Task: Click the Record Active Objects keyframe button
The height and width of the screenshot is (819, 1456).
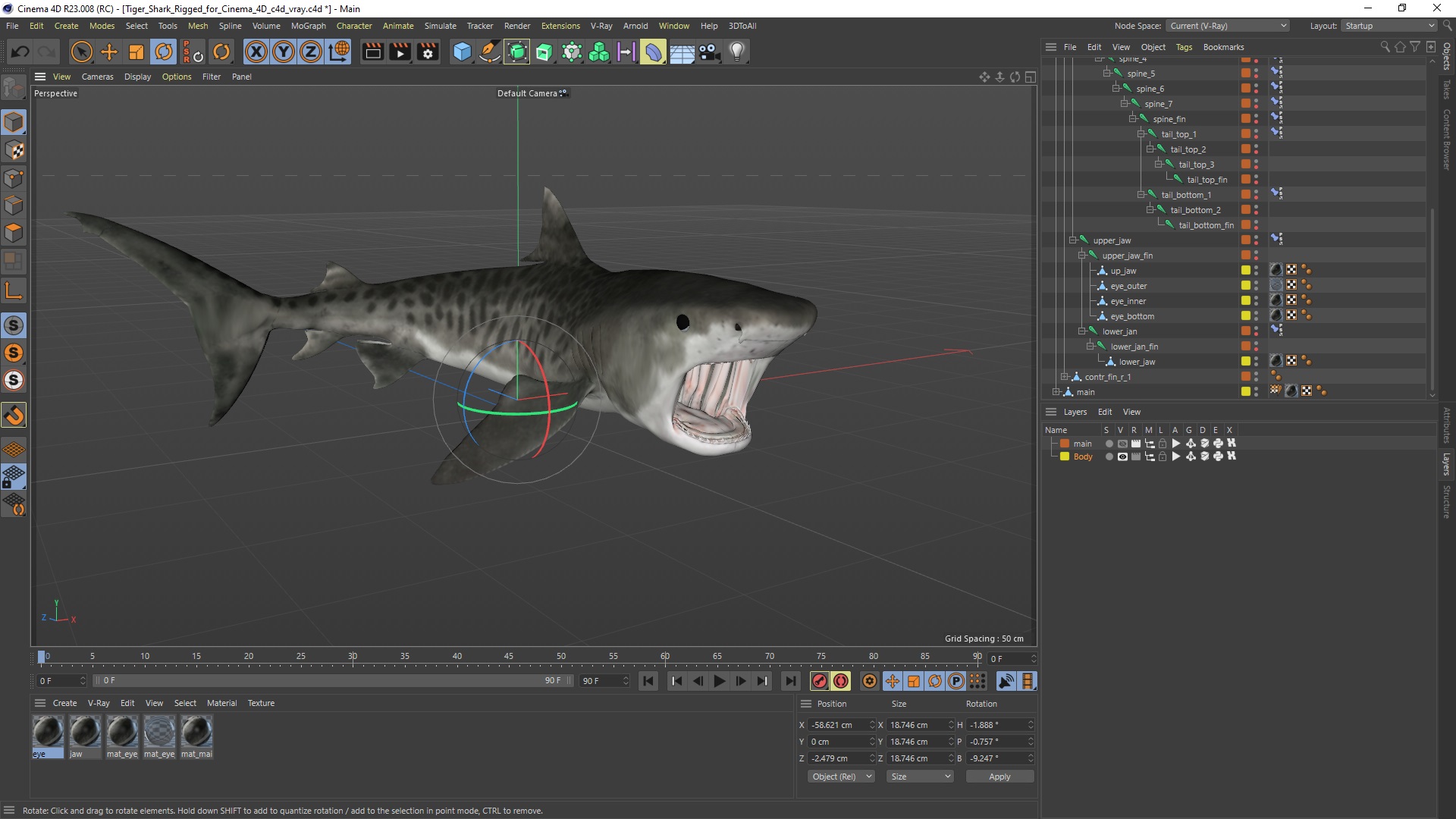Action: [x=819, y=681]
